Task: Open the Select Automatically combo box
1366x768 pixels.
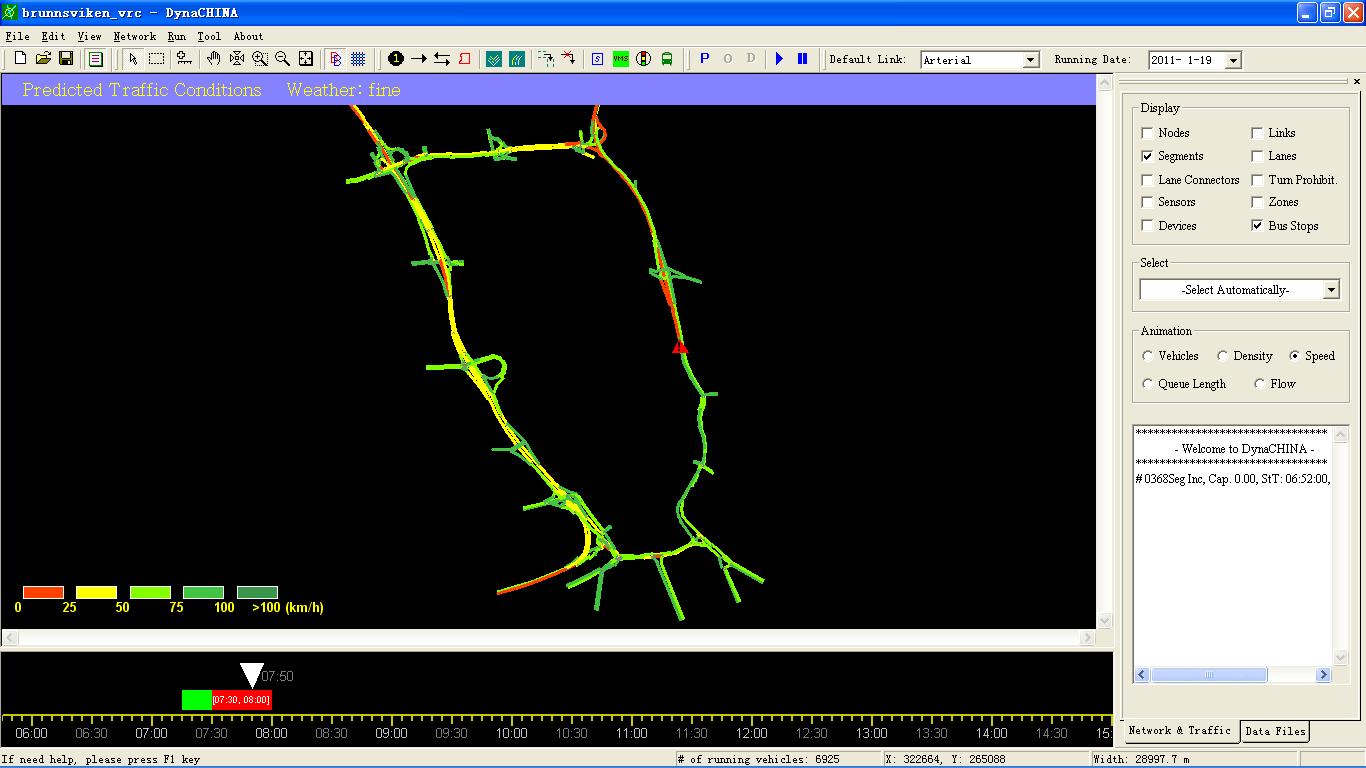Action: (x=1331, y=290)
